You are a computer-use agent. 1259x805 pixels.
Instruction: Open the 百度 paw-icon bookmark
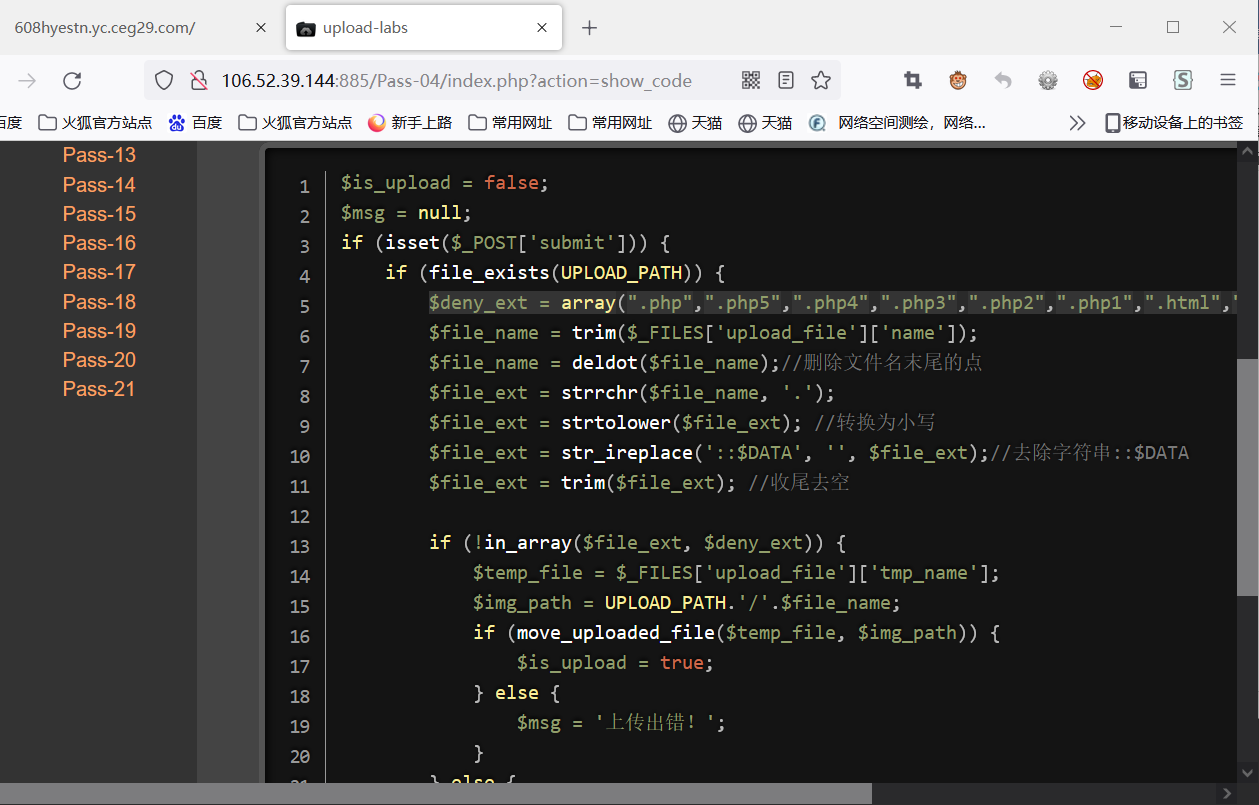(x=195, y=123)
